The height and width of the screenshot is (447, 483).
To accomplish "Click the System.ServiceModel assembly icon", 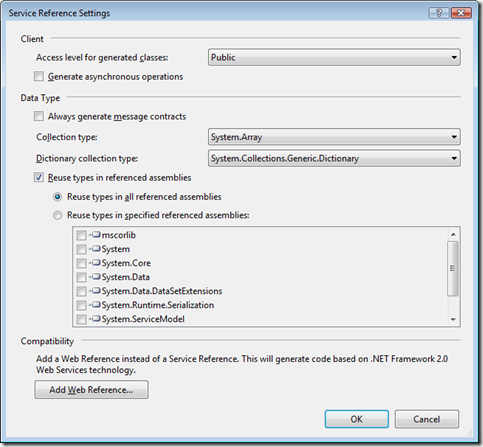I will pos(96,319).
